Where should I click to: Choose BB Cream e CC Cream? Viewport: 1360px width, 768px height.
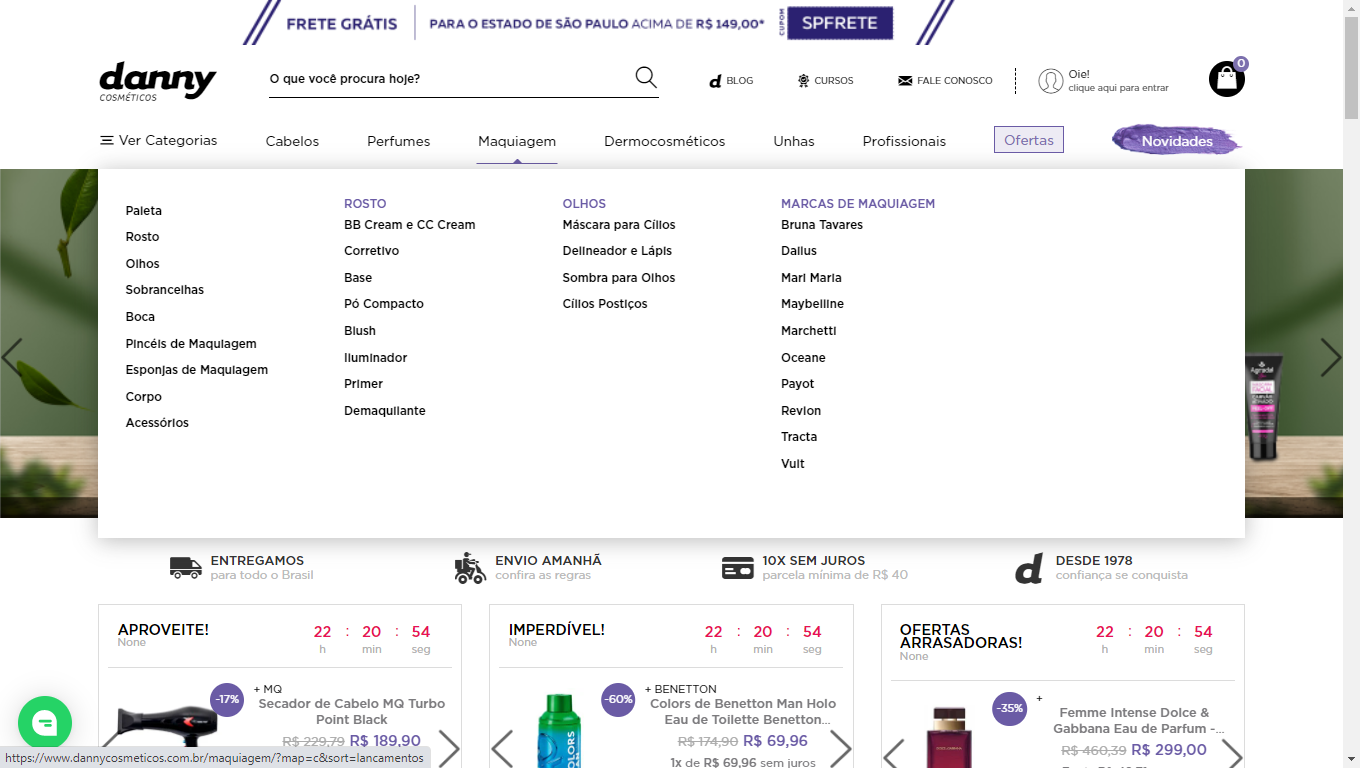pyautogui.click(x=410, y=225)
